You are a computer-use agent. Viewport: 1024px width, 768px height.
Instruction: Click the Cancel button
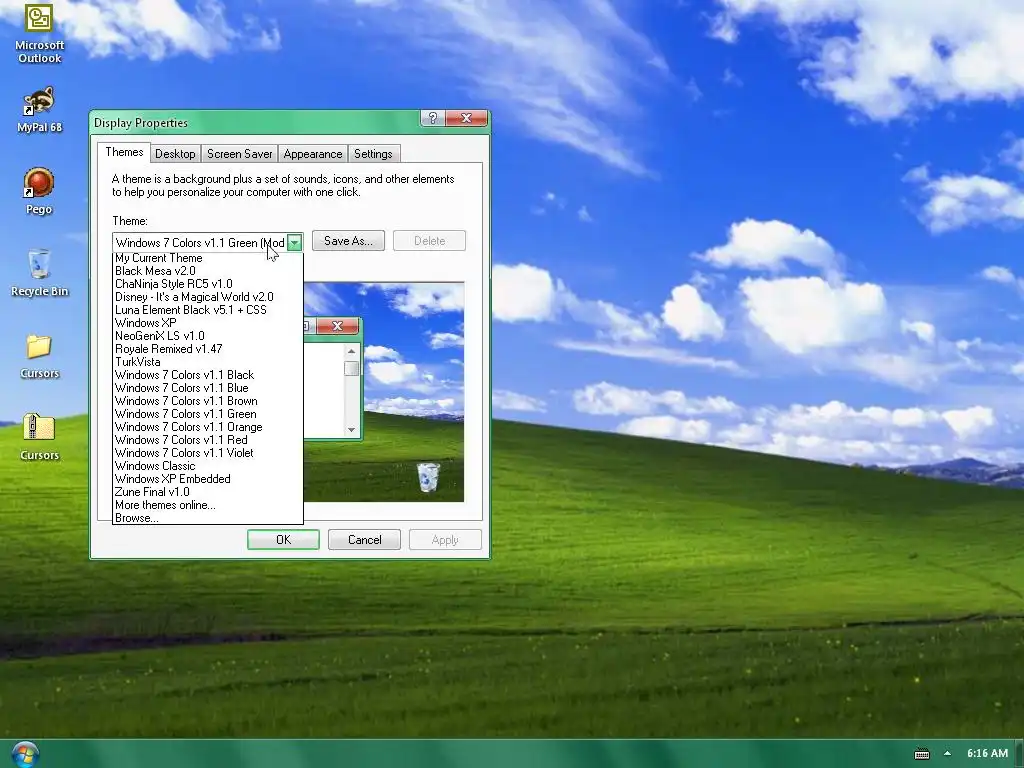tap(364, 539)
